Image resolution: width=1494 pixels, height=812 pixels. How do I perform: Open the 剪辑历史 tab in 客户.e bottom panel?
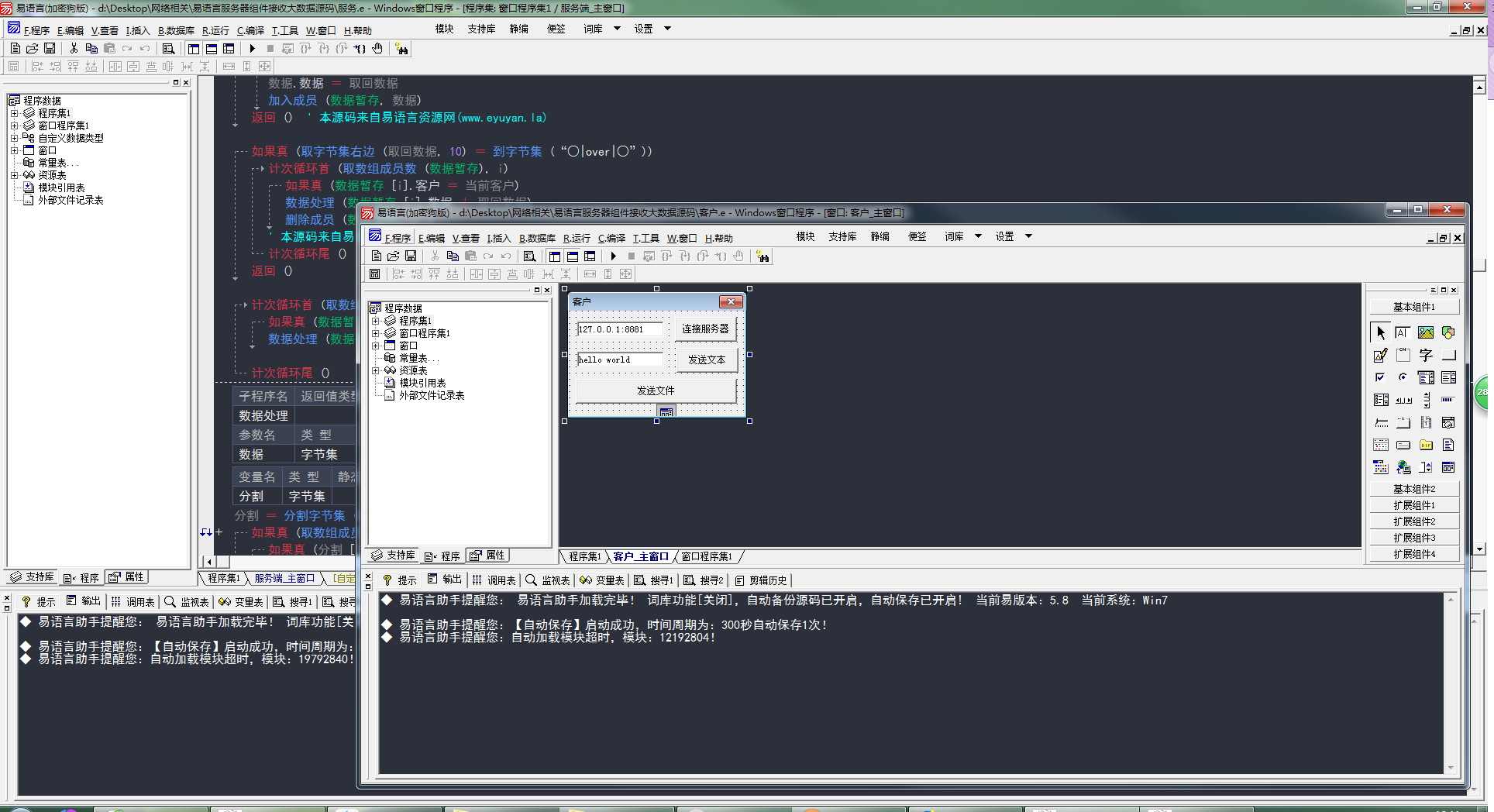click(761, 580)
